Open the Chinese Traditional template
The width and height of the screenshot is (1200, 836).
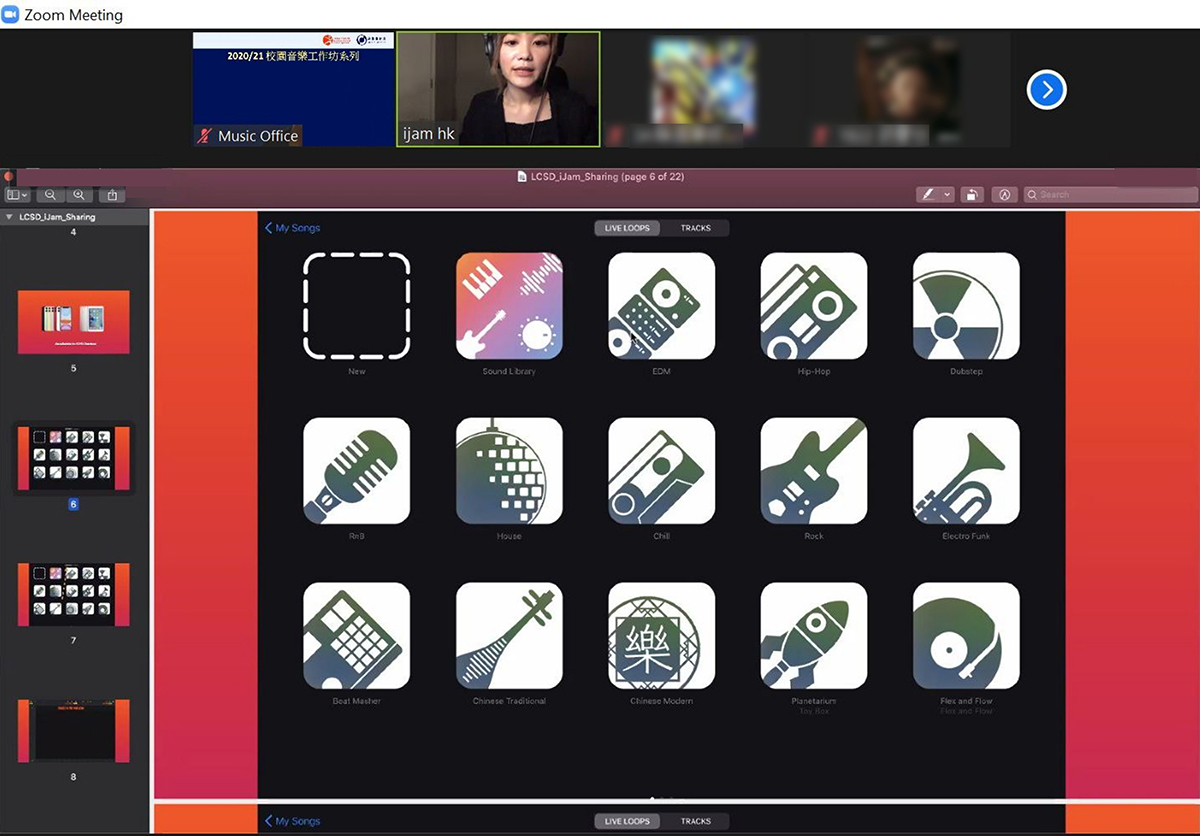pyautogui.click(x=509, y=636)
